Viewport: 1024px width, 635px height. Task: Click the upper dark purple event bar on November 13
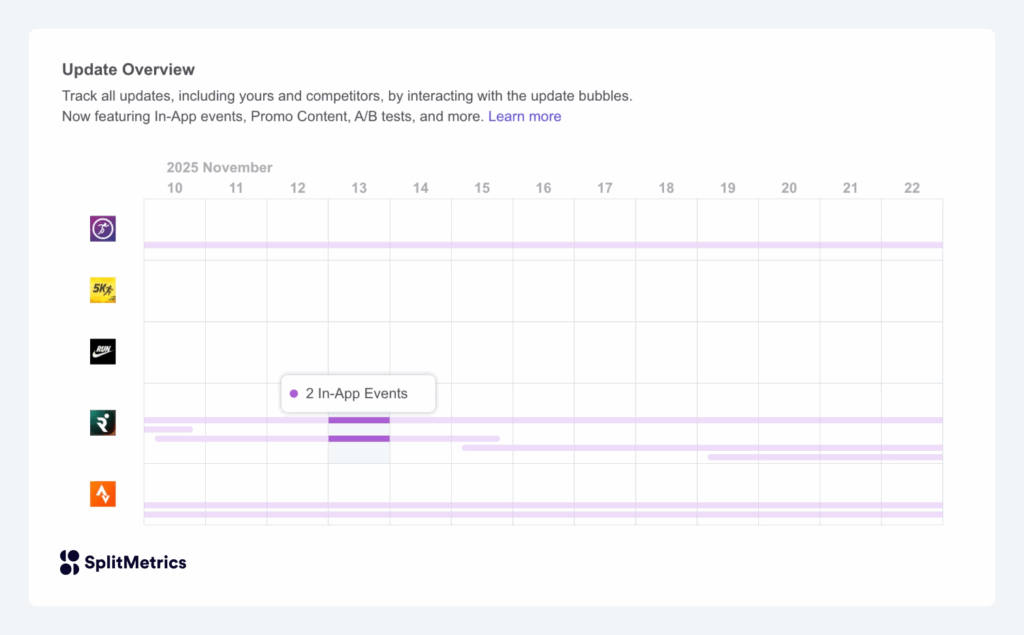[x=359, y=420]
